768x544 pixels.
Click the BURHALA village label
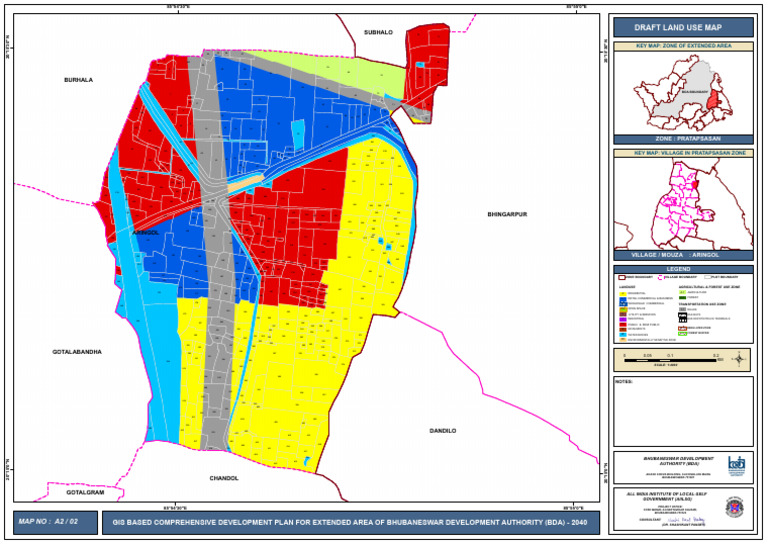pyautogui.click(x=78, y=80)
